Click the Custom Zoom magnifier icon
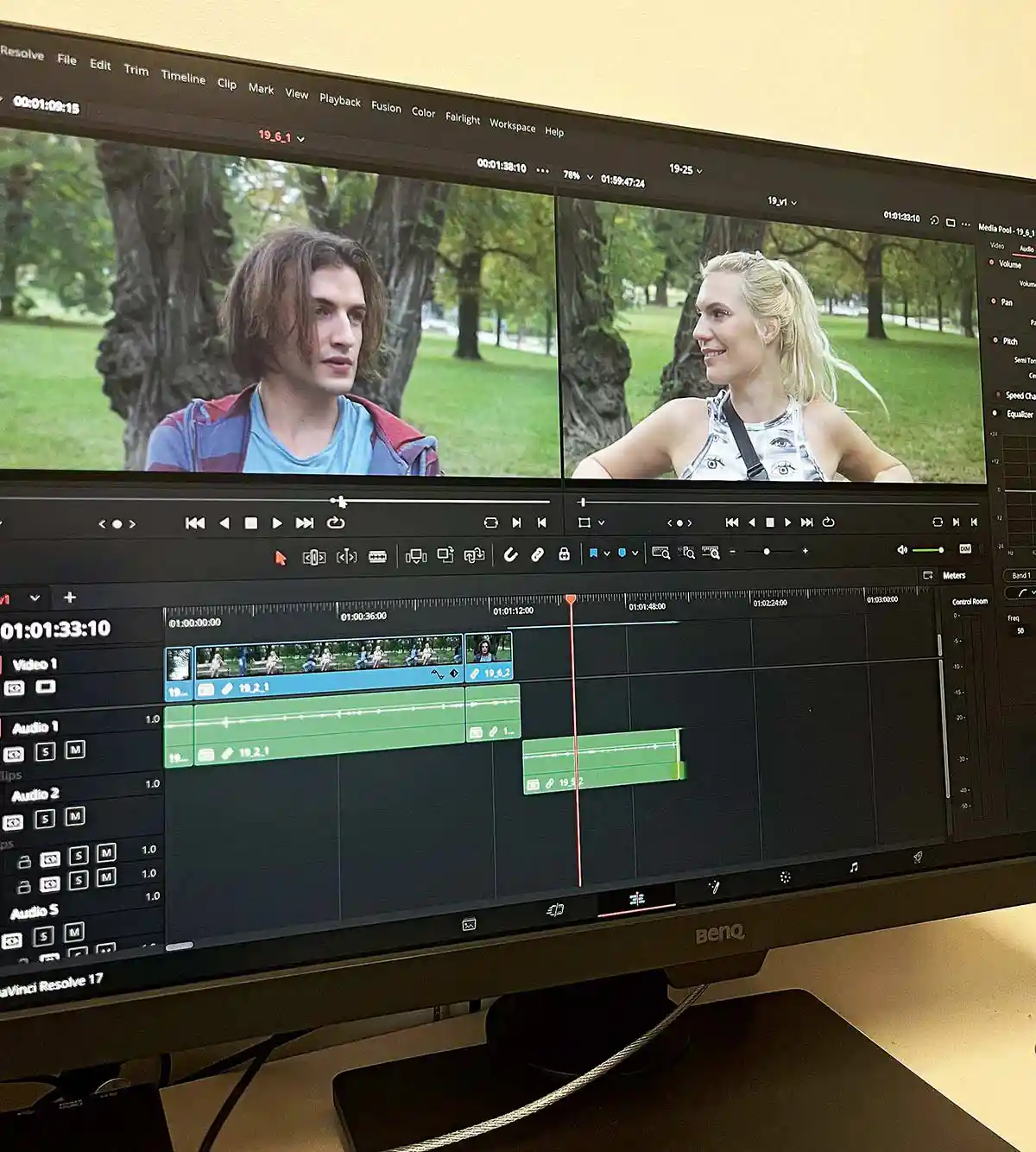Viewport: 1036px width, 1152px height. [x=687, y=553]
